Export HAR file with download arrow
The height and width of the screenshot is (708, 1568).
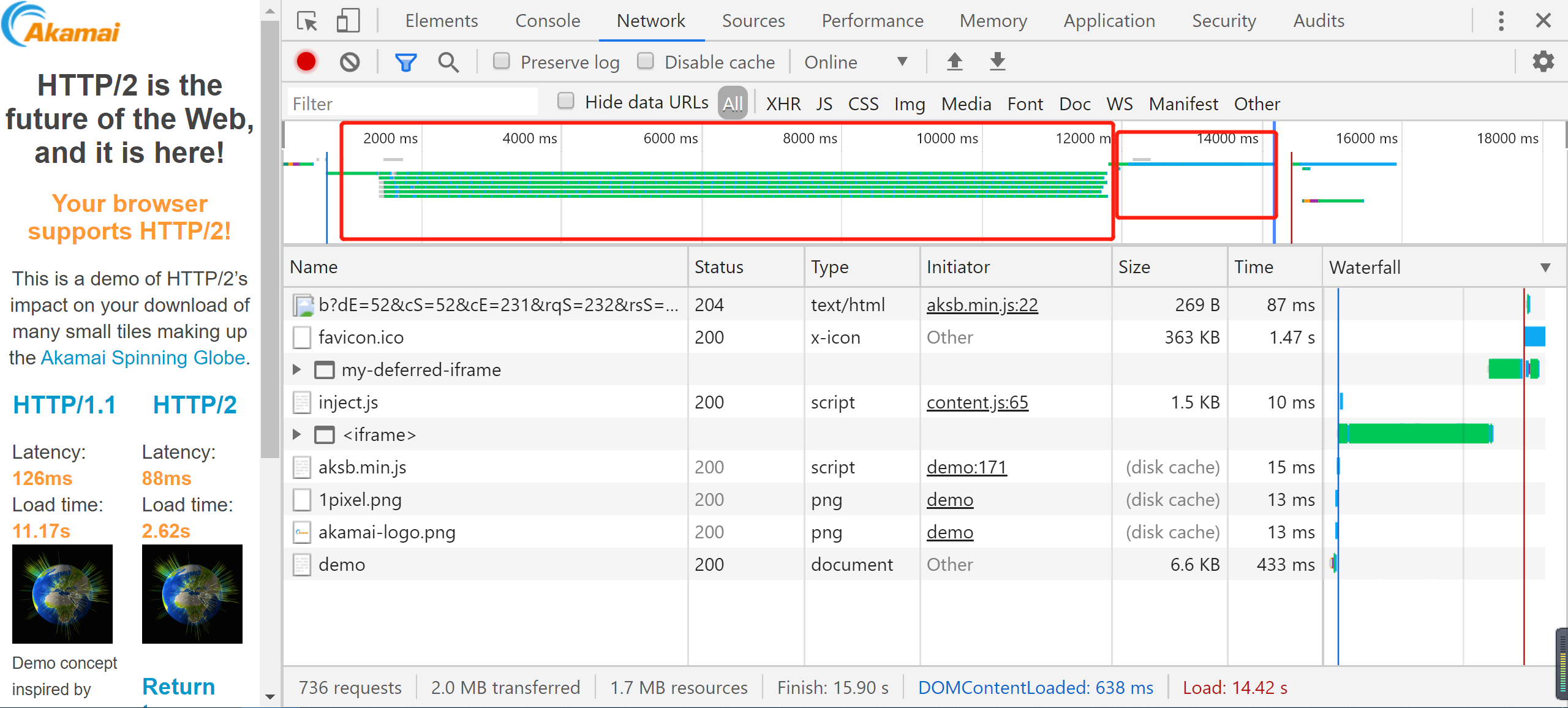point(997,61)
